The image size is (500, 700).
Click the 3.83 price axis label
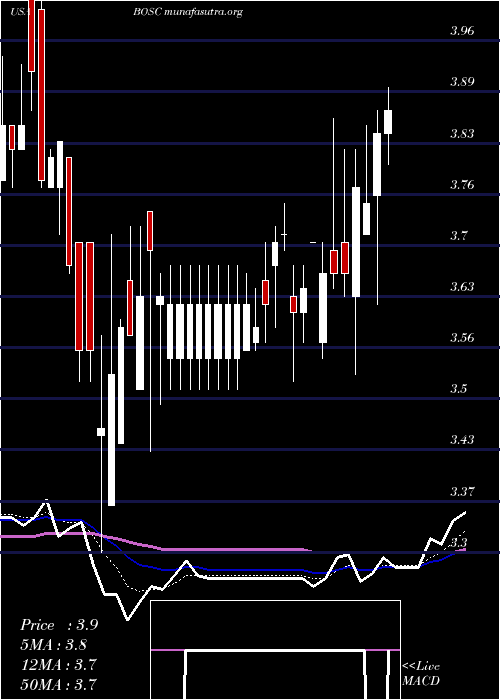click(462, 133)
